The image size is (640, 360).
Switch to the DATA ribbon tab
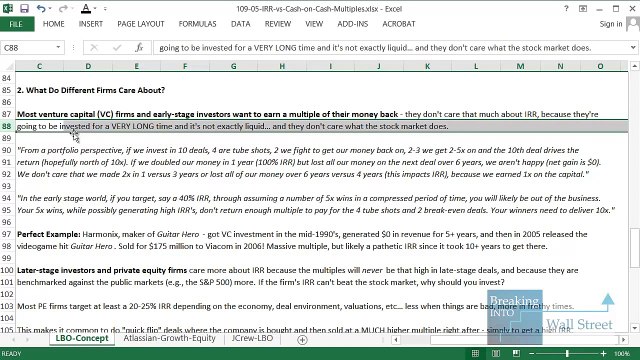(x=240, y=24)
